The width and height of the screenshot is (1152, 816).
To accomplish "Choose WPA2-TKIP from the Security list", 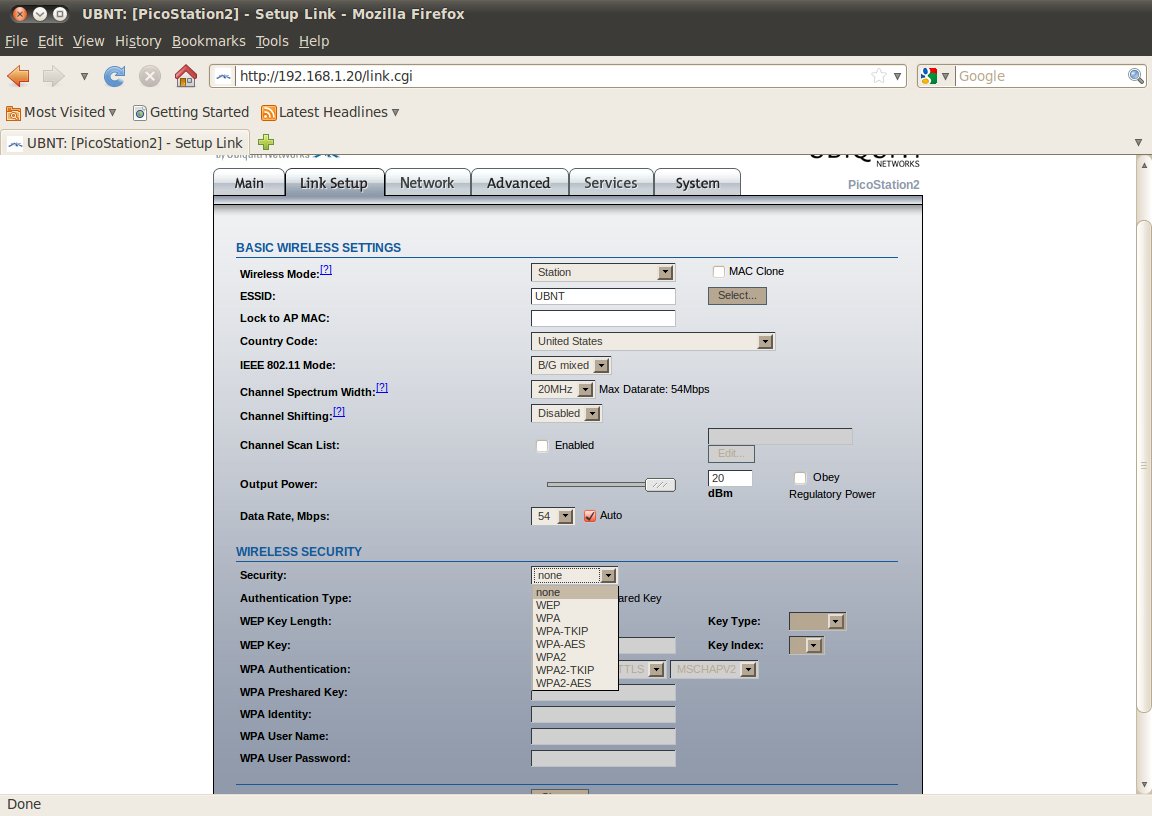I will [x=575, y=671].
